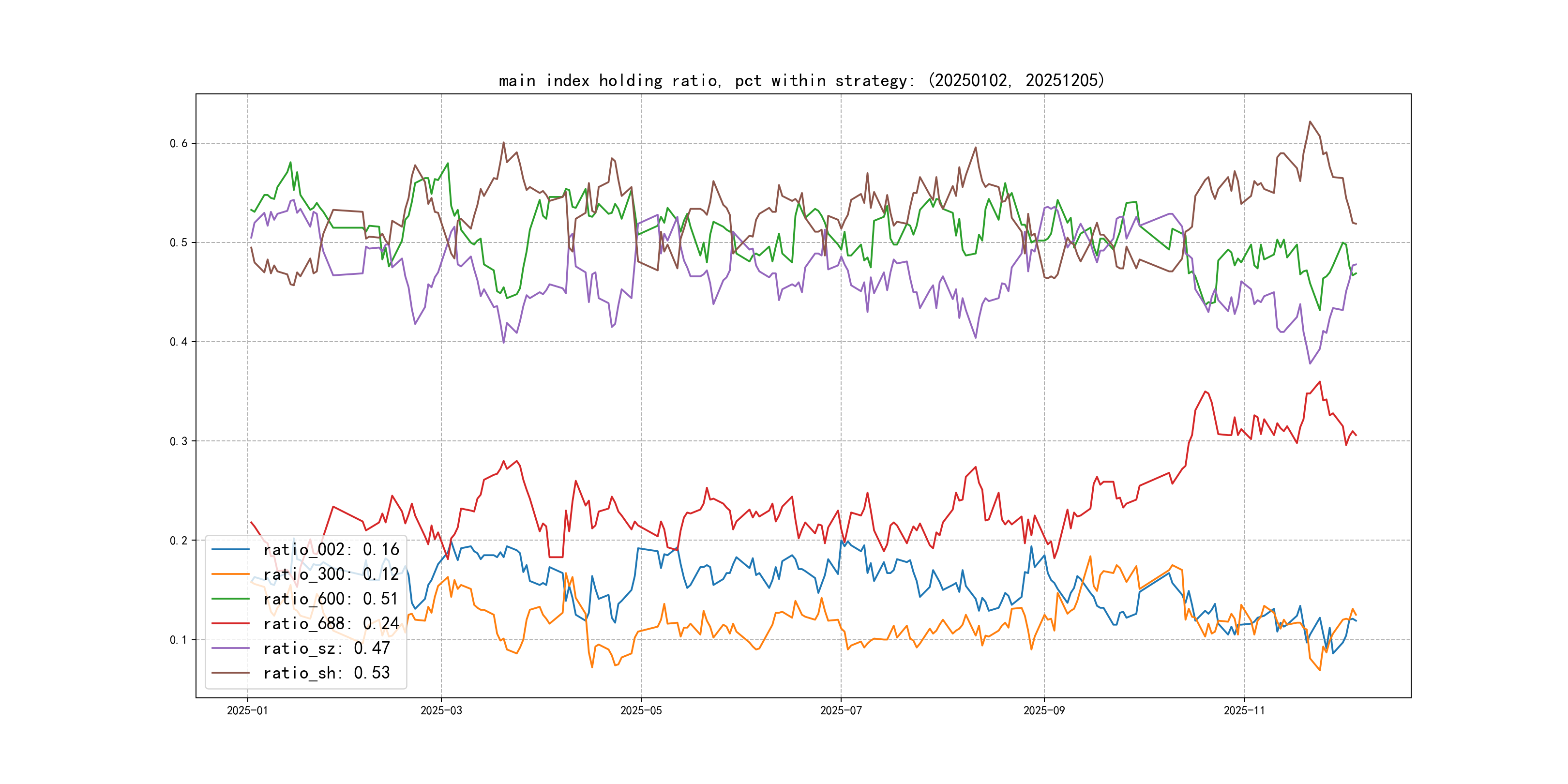Click the brown legend line swatch
1568x784 pixels.
pyautogui.click(x=231, y=673)
